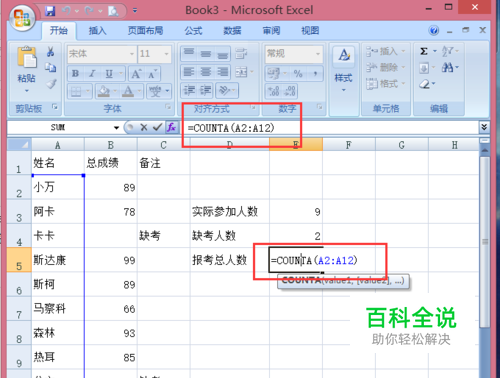Image resolution: width=500 pixels, height=378 pixels.
Task: Increase decimal places
Action: pos(274,91)
